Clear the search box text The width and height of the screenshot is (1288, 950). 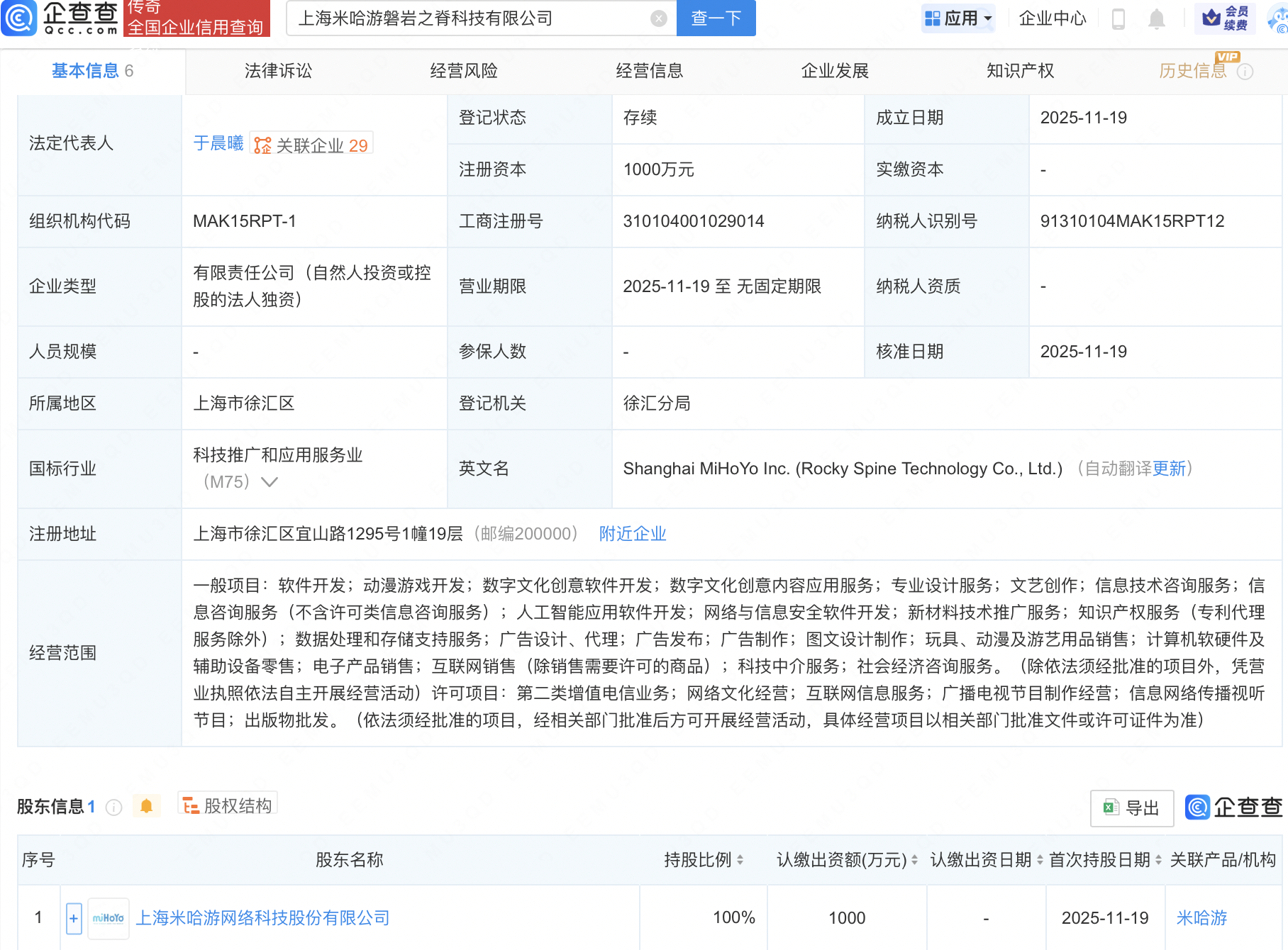pos(658,18)
